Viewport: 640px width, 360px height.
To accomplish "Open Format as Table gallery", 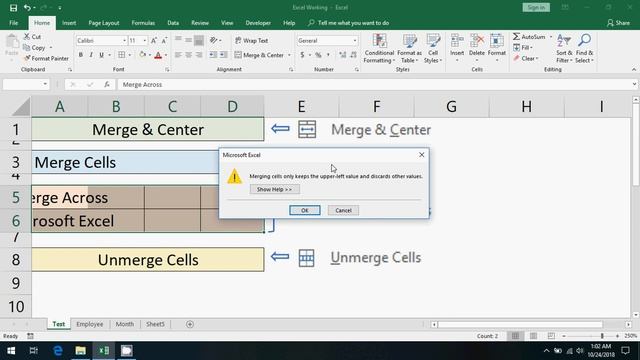I will [x=409, y=49].
